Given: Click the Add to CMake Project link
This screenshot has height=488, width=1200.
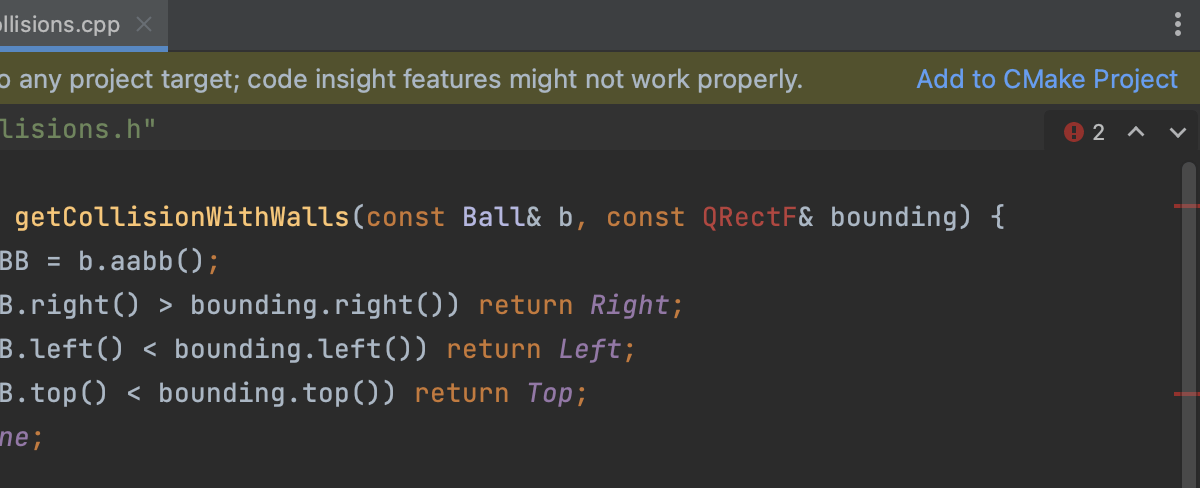Looking at the screenshot, I should [x=1047, y=79].
